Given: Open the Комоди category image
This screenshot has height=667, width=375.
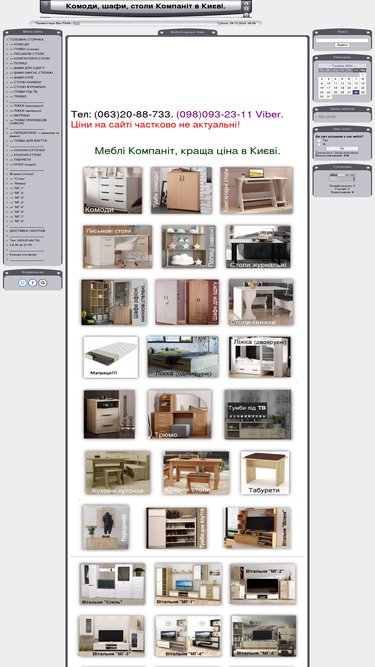Looking at the screenshot, I should pos(113,190).
